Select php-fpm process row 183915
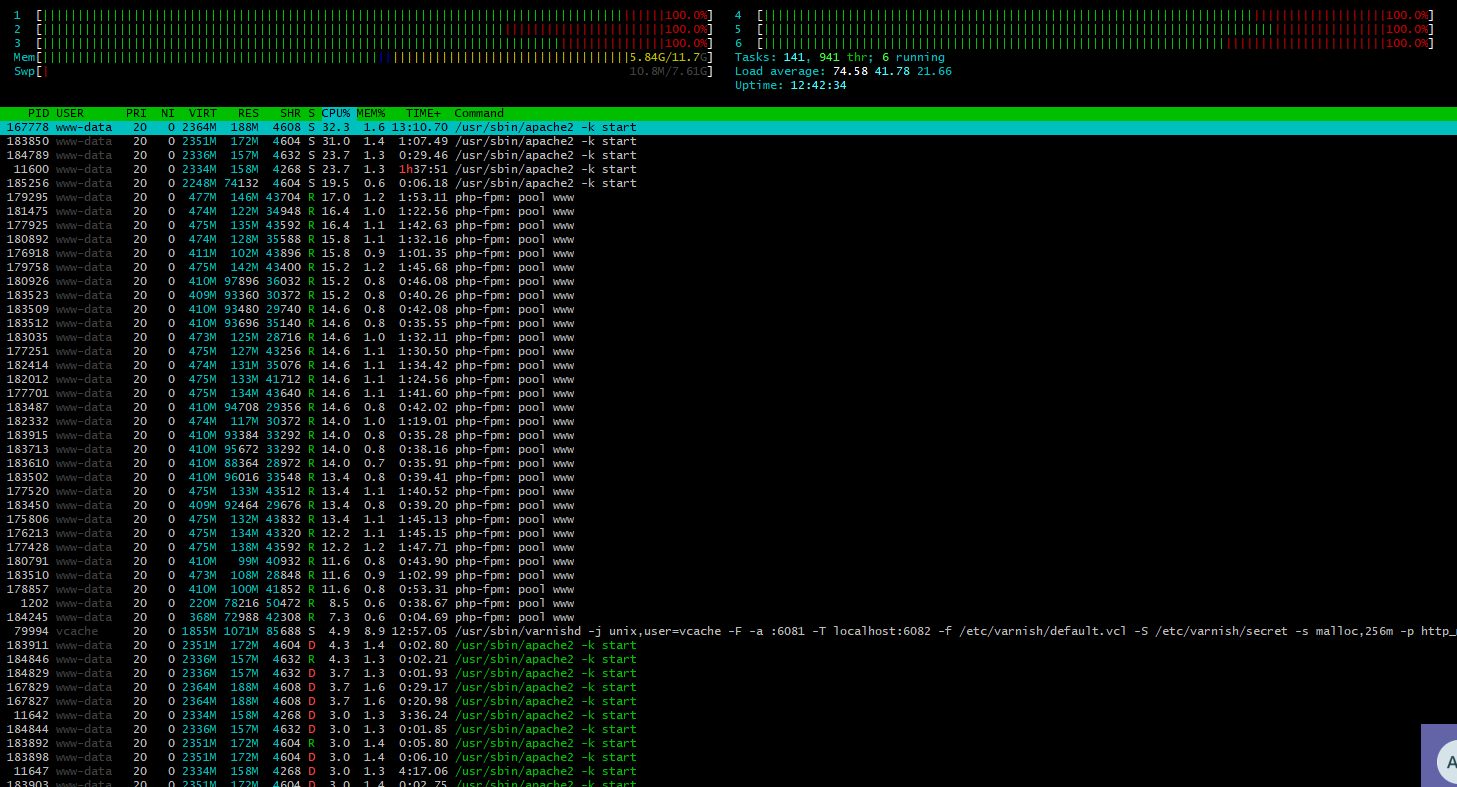 point(728,435)
